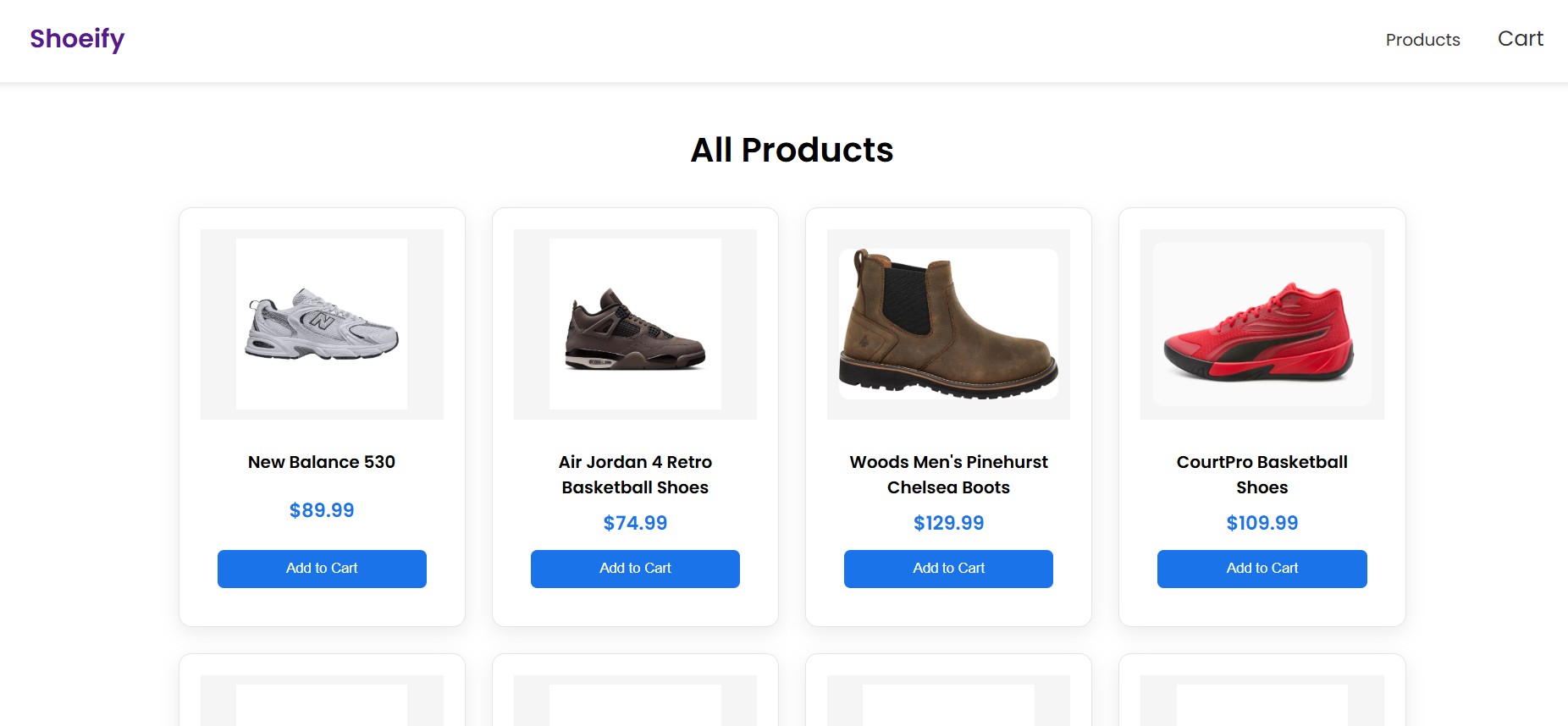This screenshot has height=726, width=1568.
Task: Open the New Balance 530 product title
Action: click(321, 462)
